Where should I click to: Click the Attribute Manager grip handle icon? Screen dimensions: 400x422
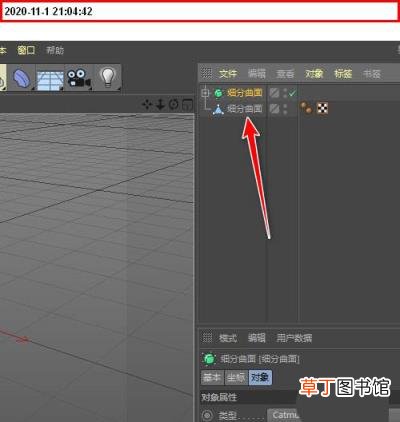pyautogui.click(x=207, y=338)
